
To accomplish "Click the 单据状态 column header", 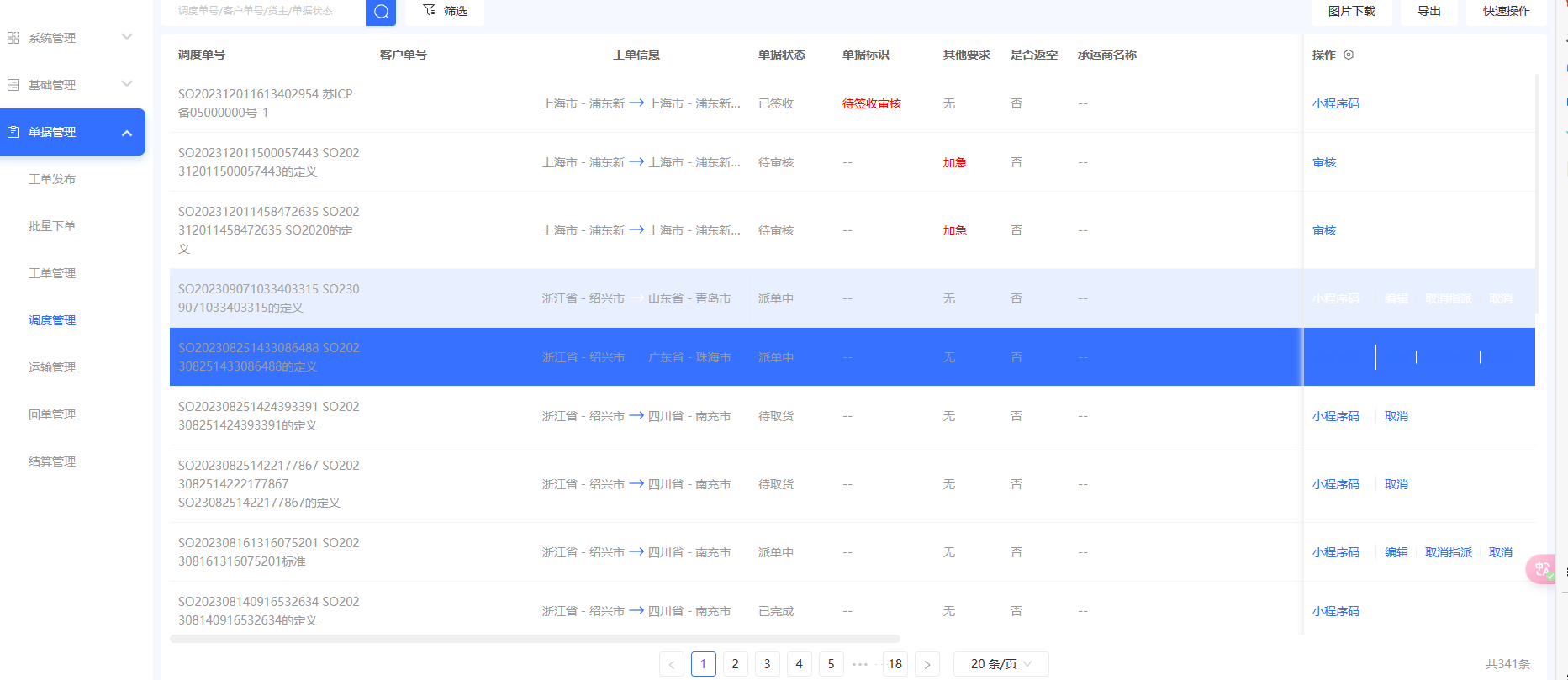I will (x=782, y=55).
